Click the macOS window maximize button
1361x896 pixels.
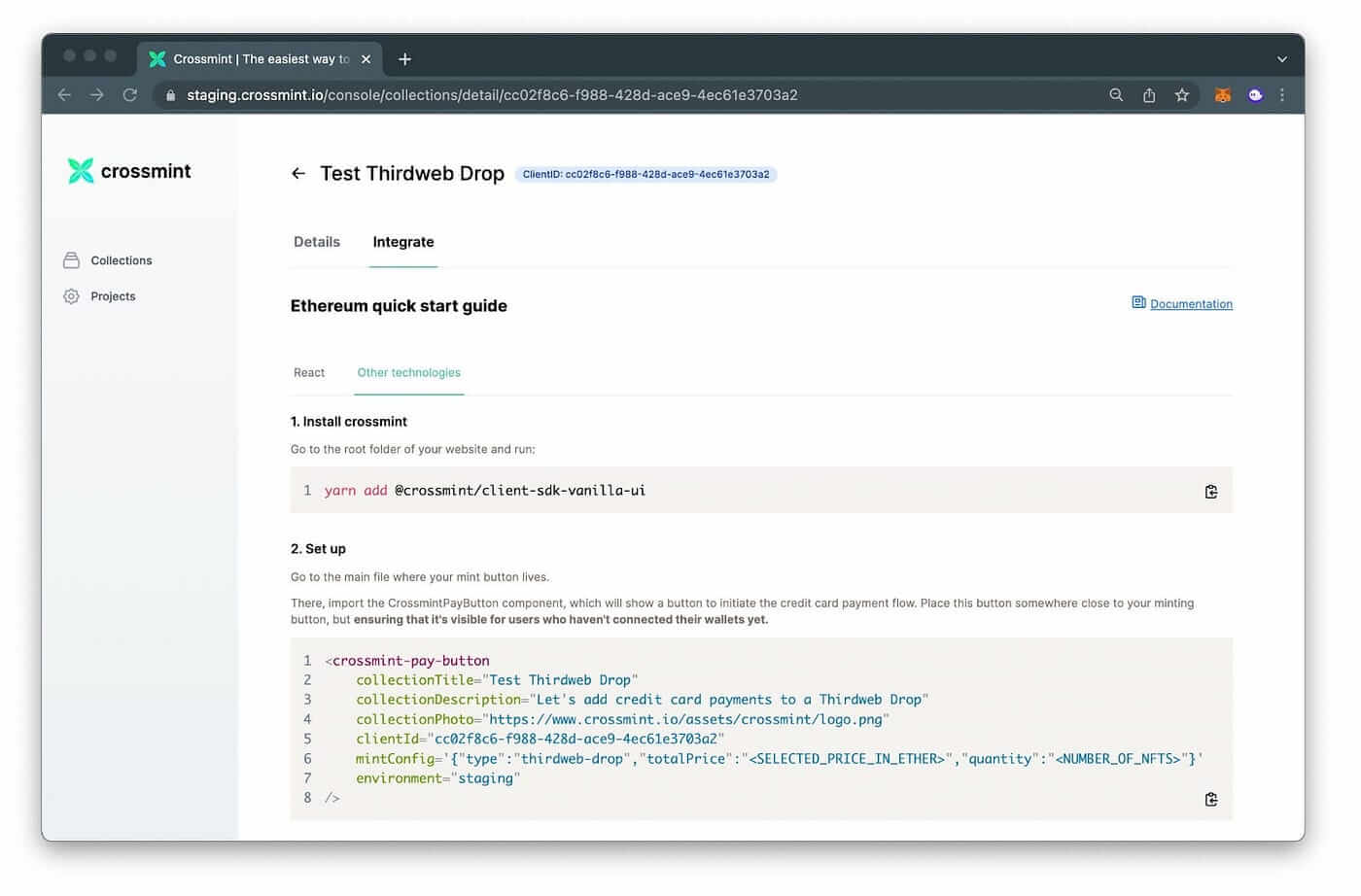point(110,55)
